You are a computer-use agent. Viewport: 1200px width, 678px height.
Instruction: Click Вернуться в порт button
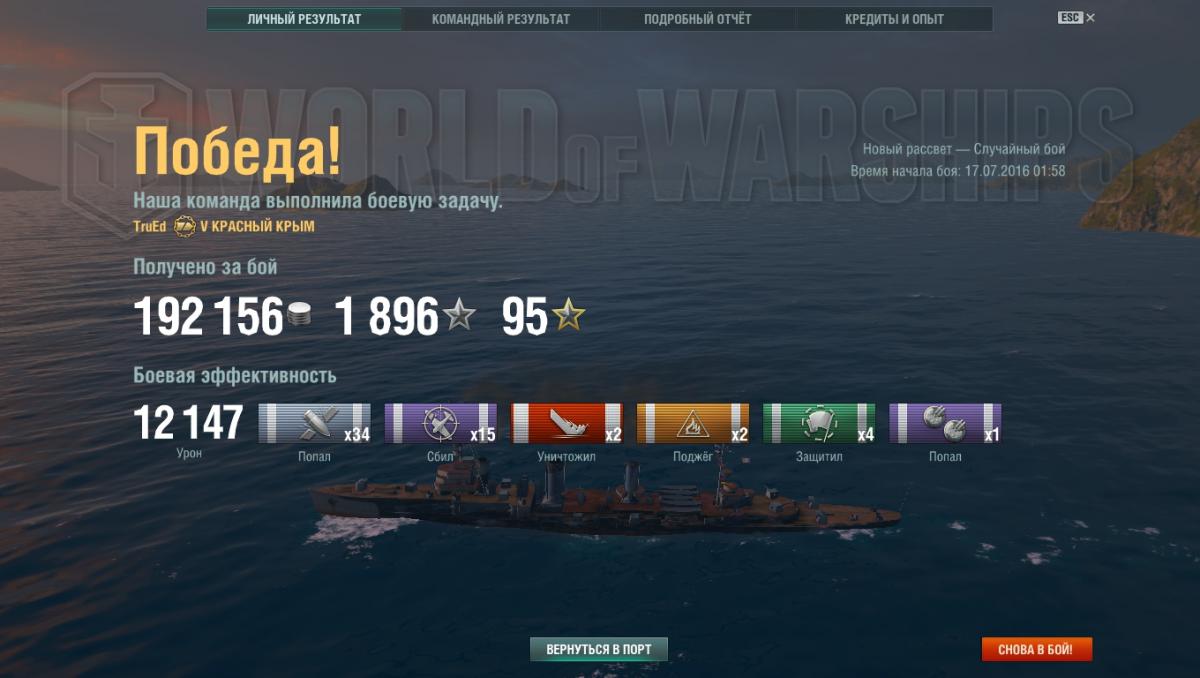click(x=599, y=649)
